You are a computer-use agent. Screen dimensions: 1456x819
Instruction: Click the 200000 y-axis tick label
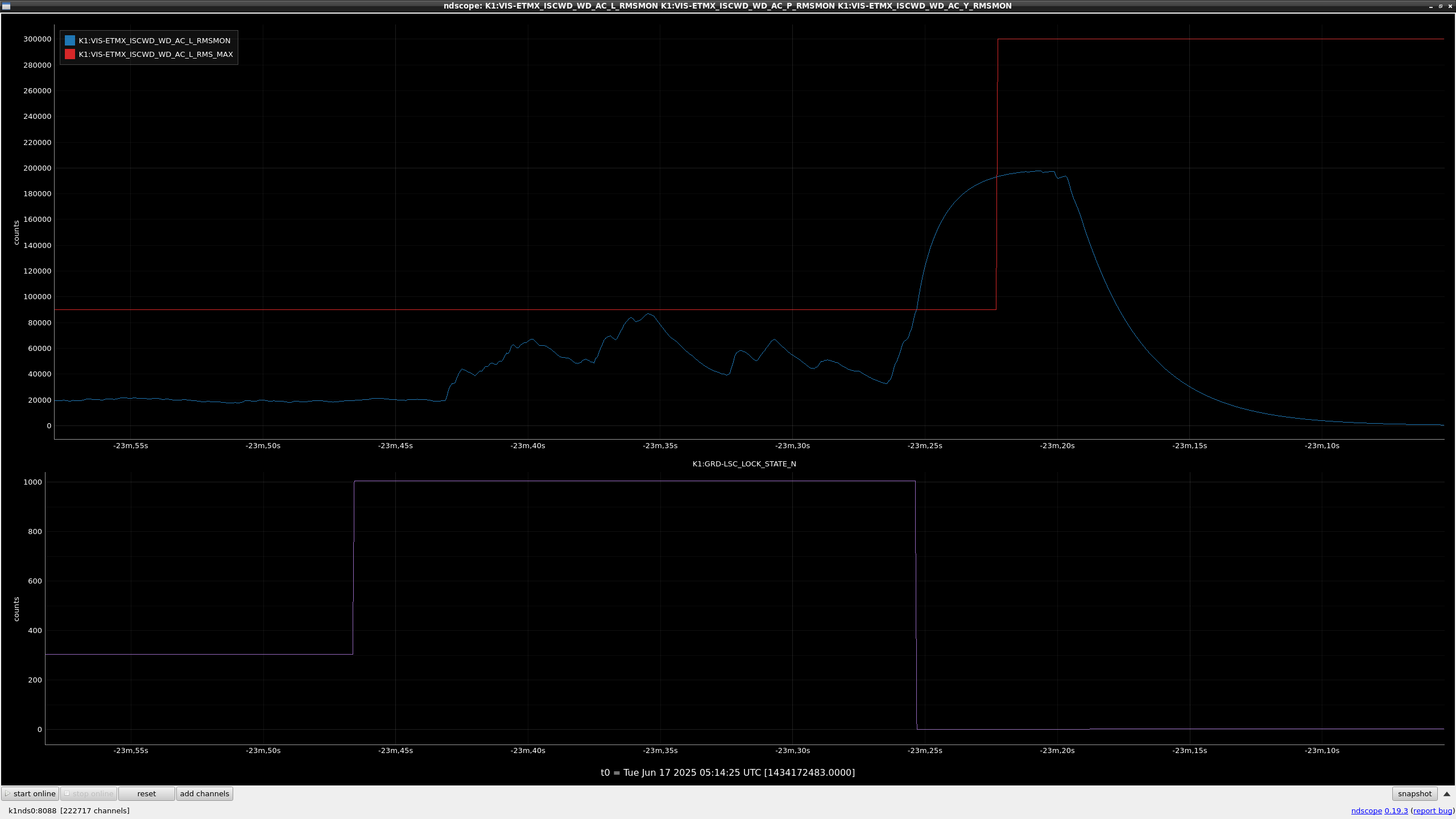pyautogui.click(x=37, y=168)
